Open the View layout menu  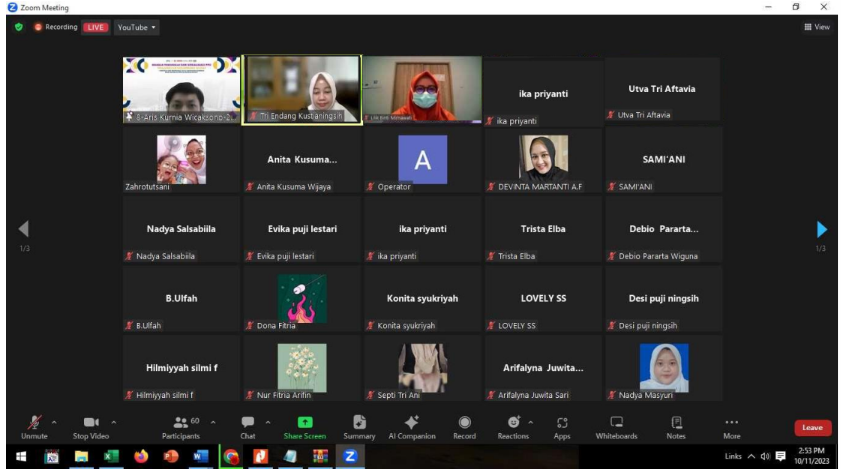point(817,27)
